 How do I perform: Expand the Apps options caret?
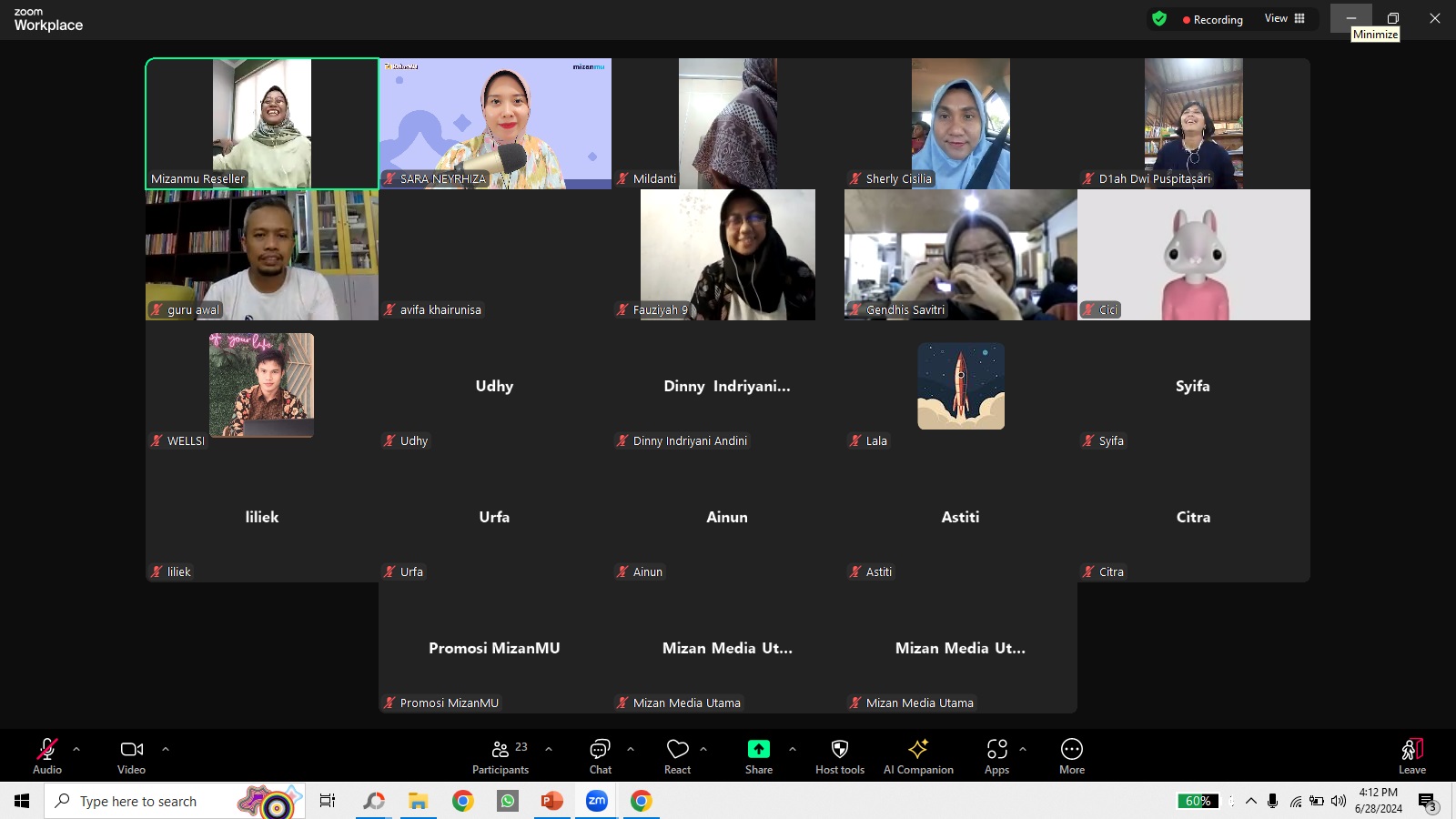(1023, 749)
